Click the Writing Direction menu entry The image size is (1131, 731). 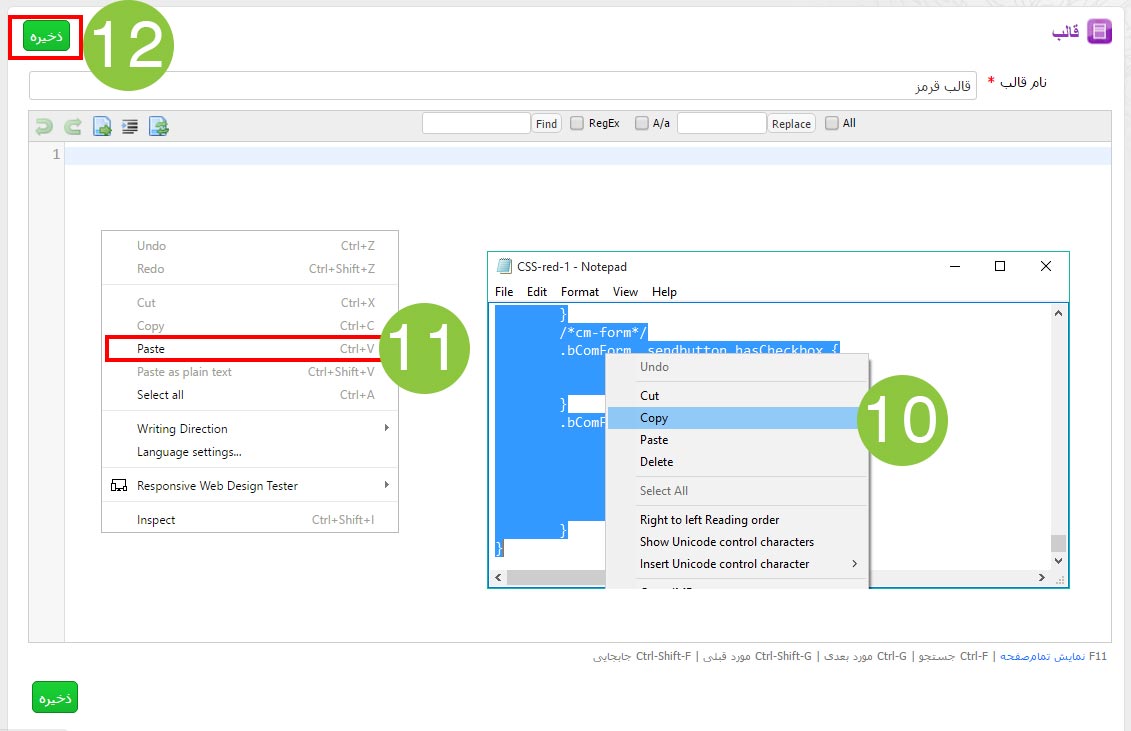coord(250,429)
